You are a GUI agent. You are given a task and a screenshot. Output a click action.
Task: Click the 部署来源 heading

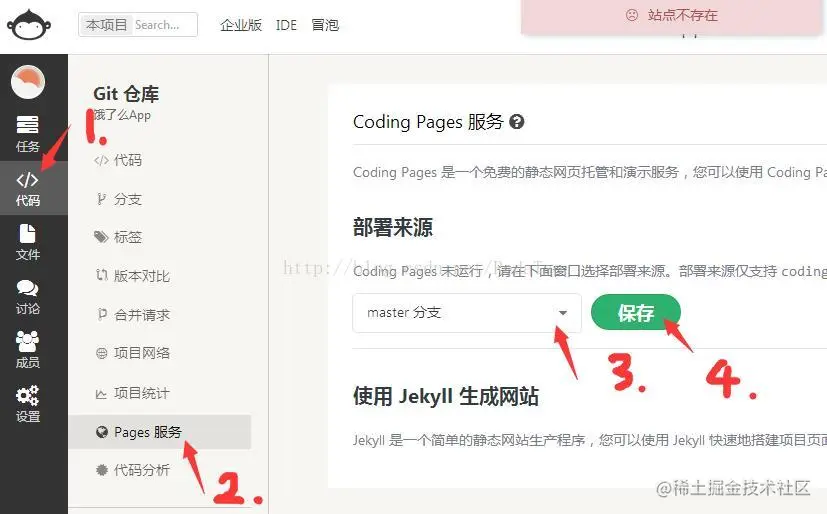click(x=392, y=228)
